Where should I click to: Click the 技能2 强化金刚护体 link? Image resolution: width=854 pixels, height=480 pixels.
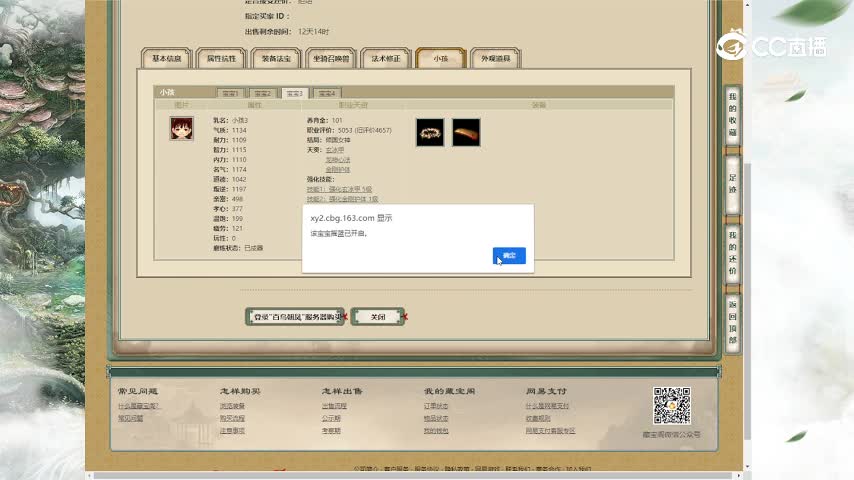[342, 199]
